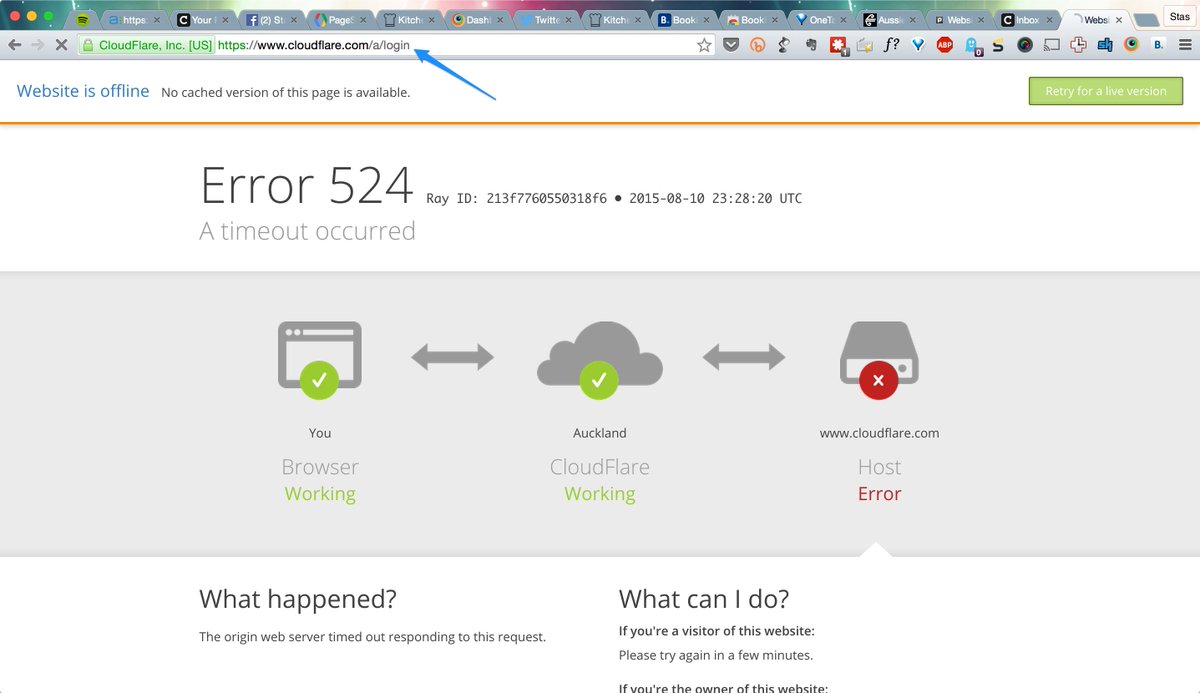The image size is (1200, 693).
Task: Click the red cross extension icon
Action: tap(1078, 44)
